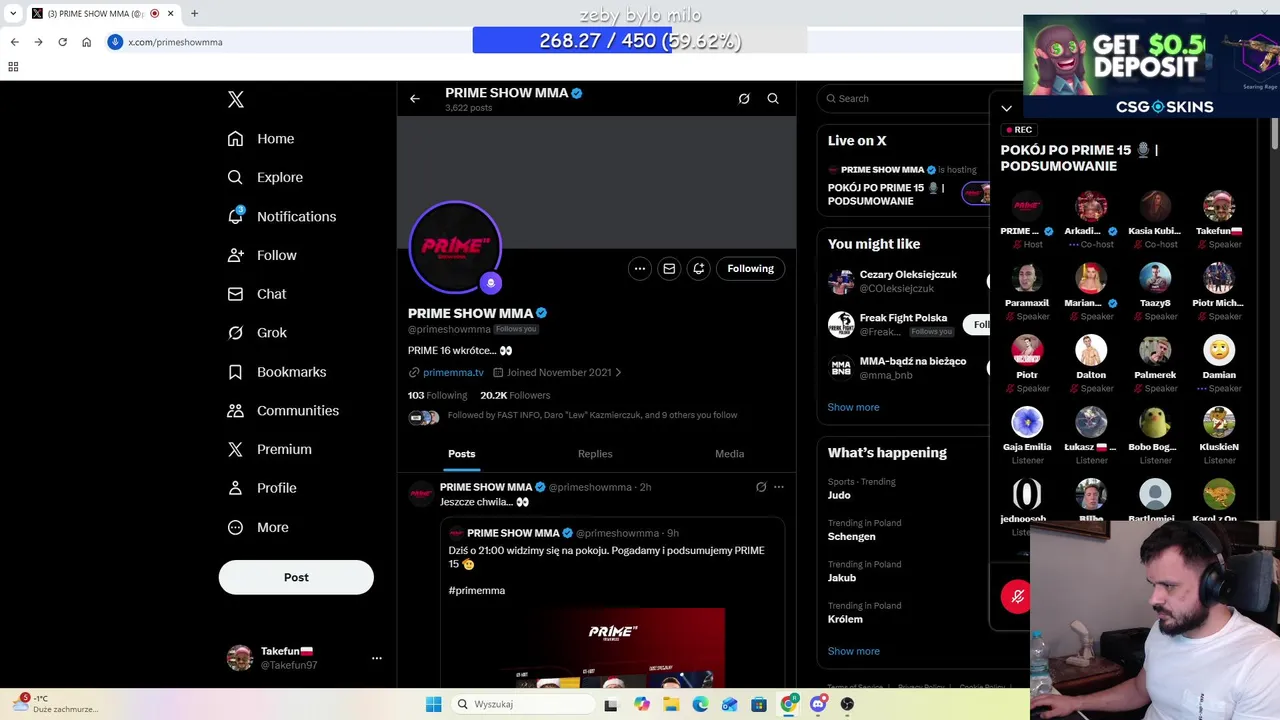
Task: Open Chat in the sidebar
Action: pos(257,294)
